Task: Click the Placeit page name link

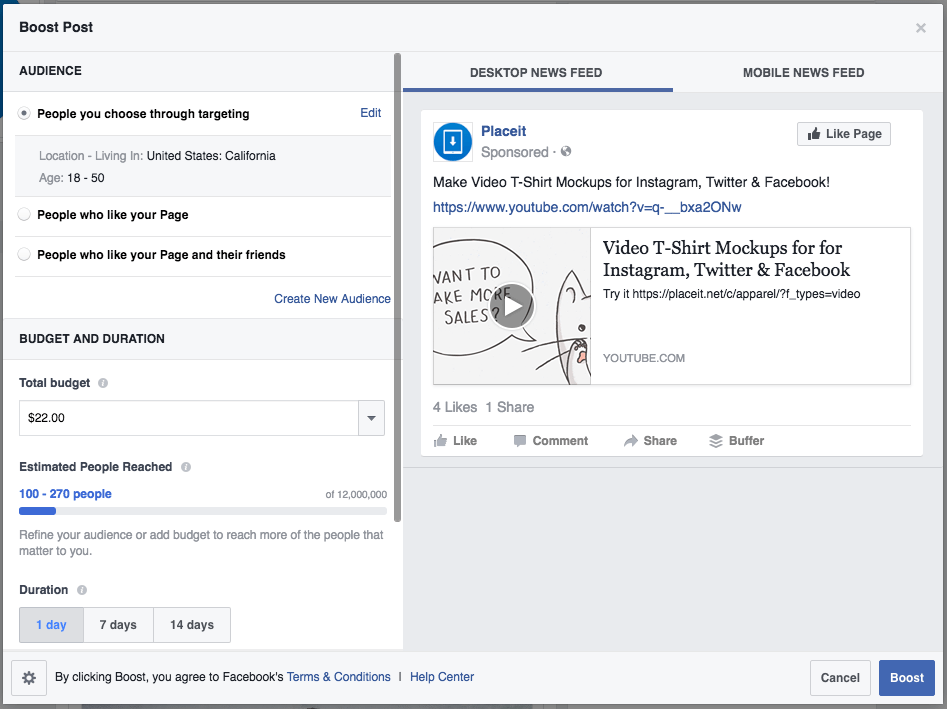Action: click(504, 131)
